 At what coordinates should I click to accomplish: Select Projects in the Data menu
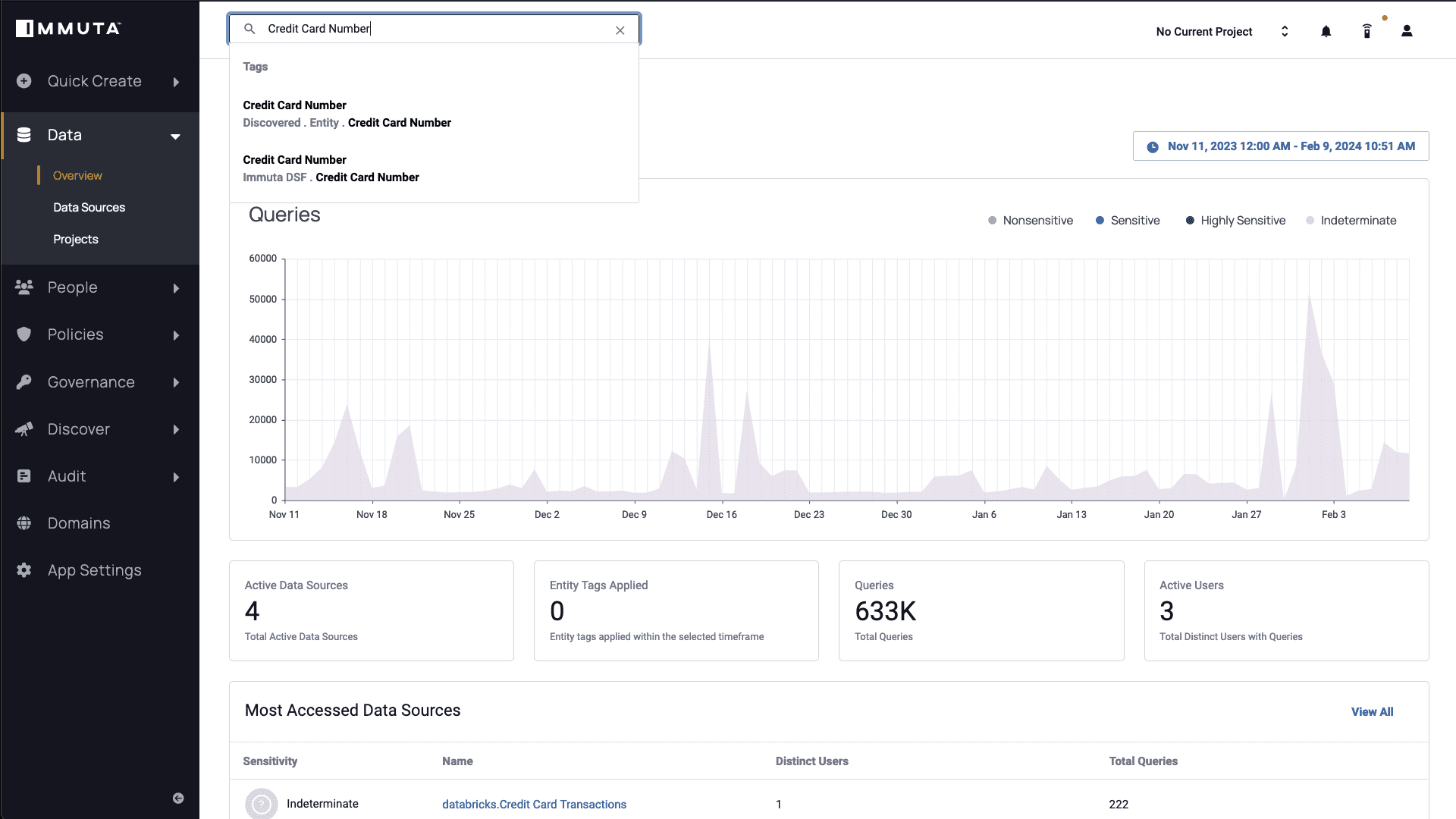(76, 239)
